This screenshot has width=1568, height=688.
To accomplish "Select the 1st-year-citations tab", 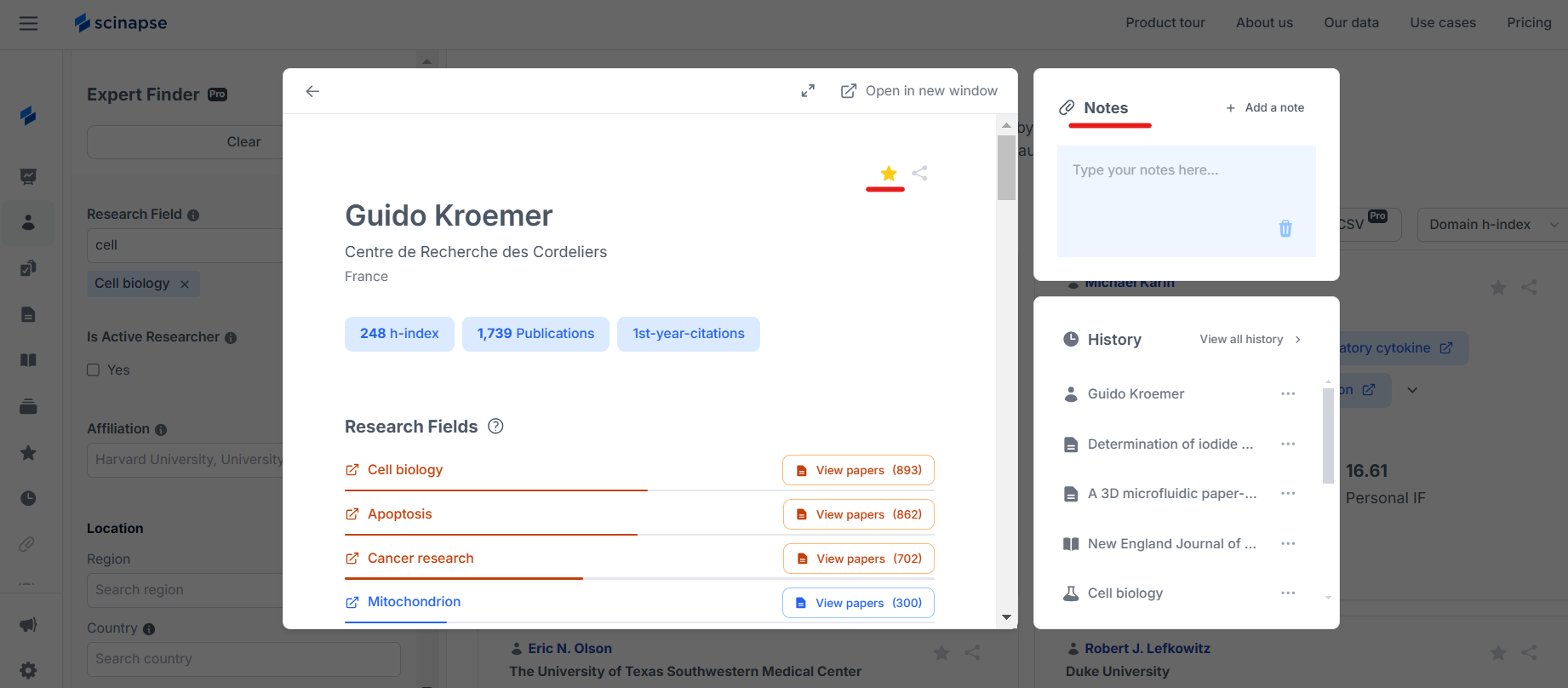I will point(689,334).
